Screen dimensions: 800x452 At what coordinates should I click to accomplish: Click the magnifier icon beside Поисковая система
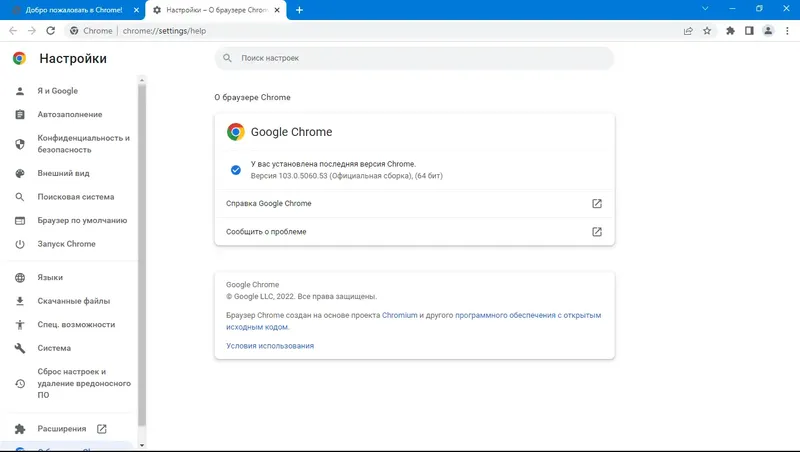coord(20,197)
